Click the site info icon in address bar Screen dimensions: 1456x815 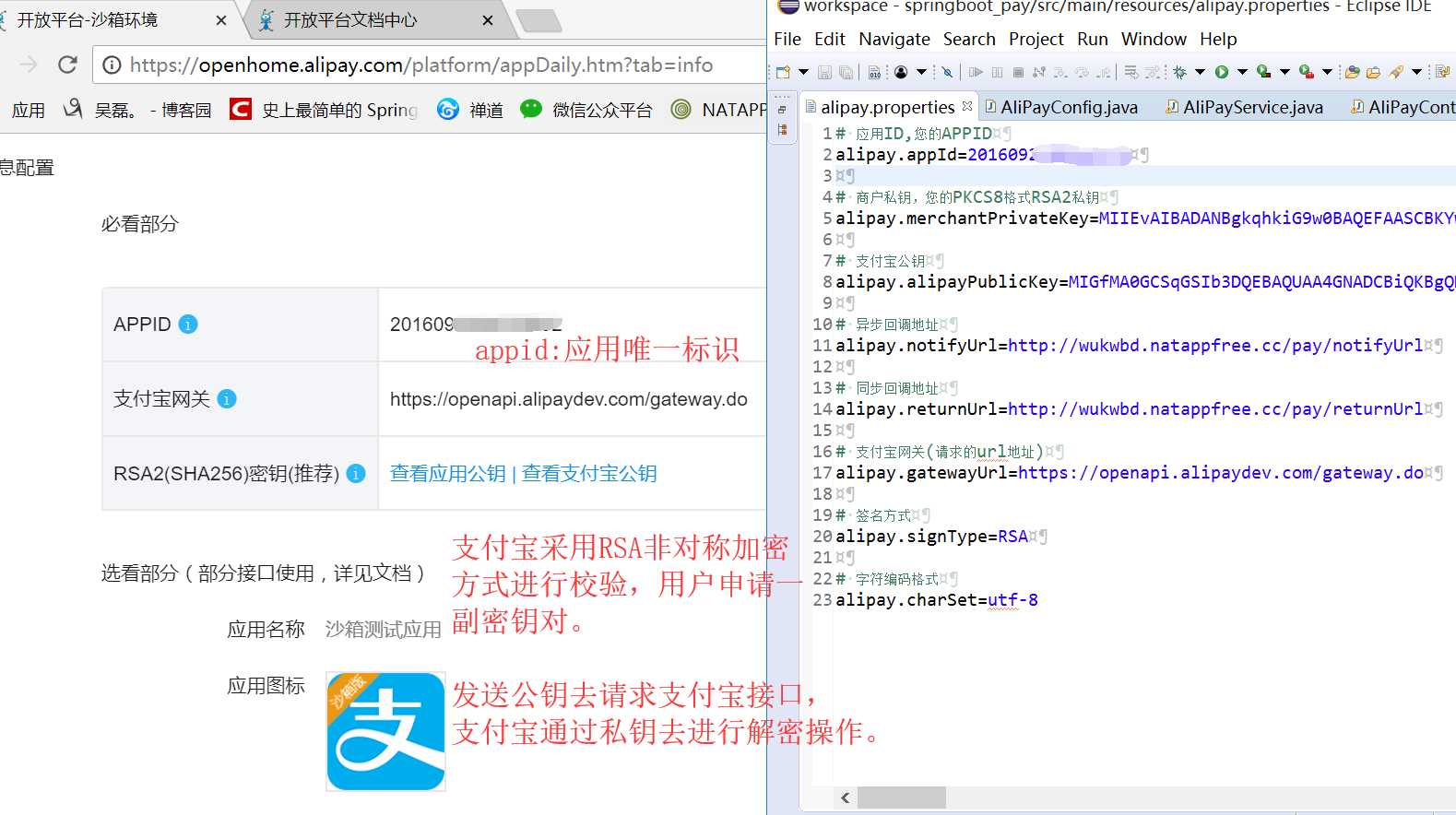(112, 65)
